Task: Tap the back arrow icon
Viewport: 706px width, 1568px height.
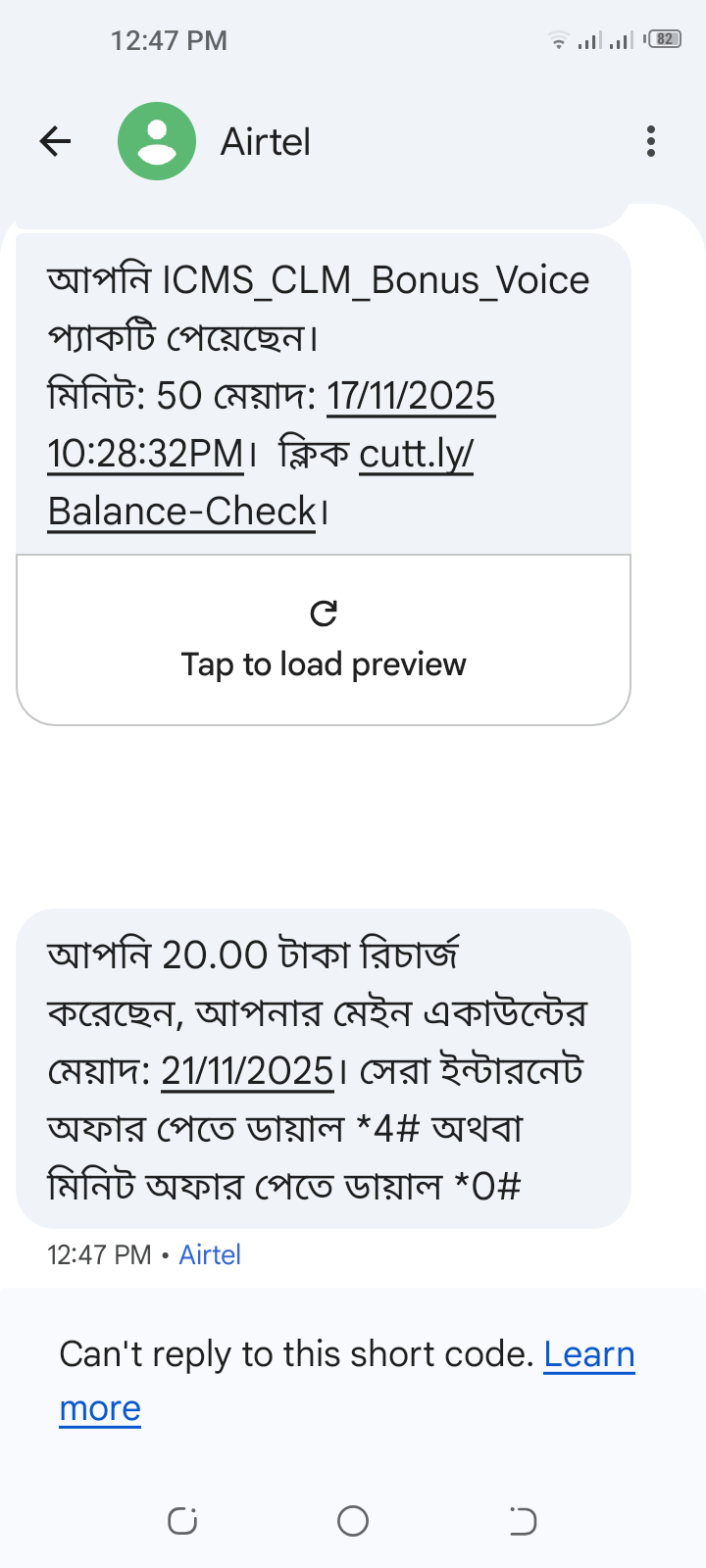Action: 56,142
